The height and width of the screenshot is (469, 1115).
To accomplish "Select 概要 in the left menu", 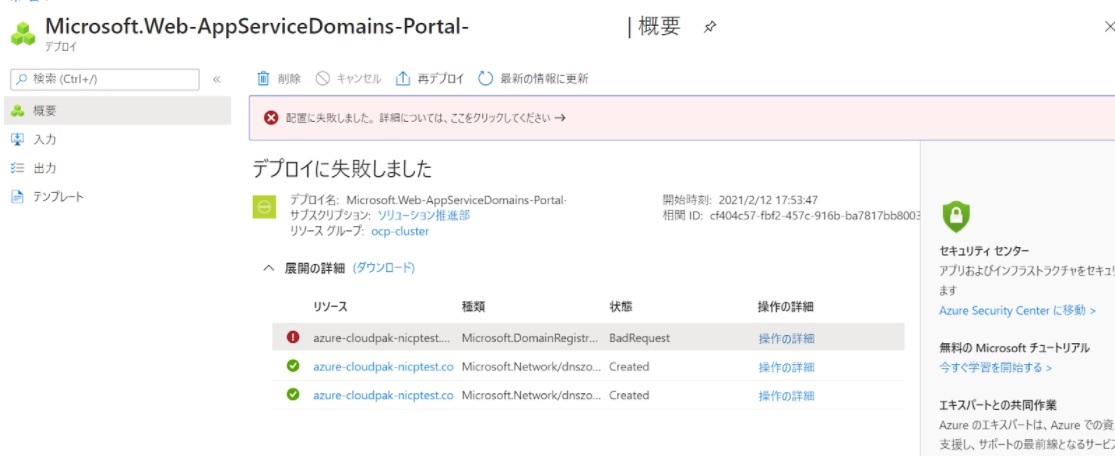I will (x=45, y=111).
